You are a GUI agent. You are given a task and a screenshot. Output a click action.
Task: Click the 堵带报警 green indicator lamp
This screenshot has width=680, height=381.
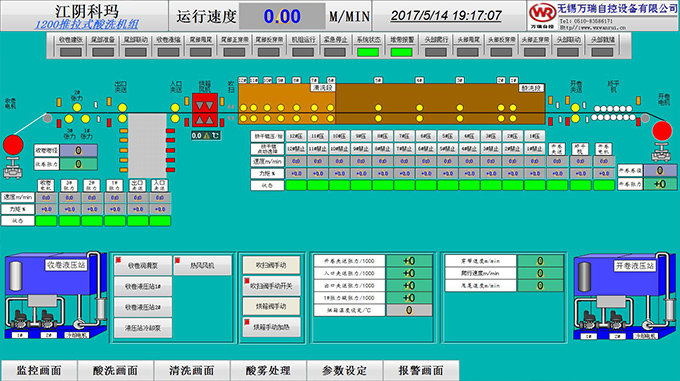tap(402, 52)
